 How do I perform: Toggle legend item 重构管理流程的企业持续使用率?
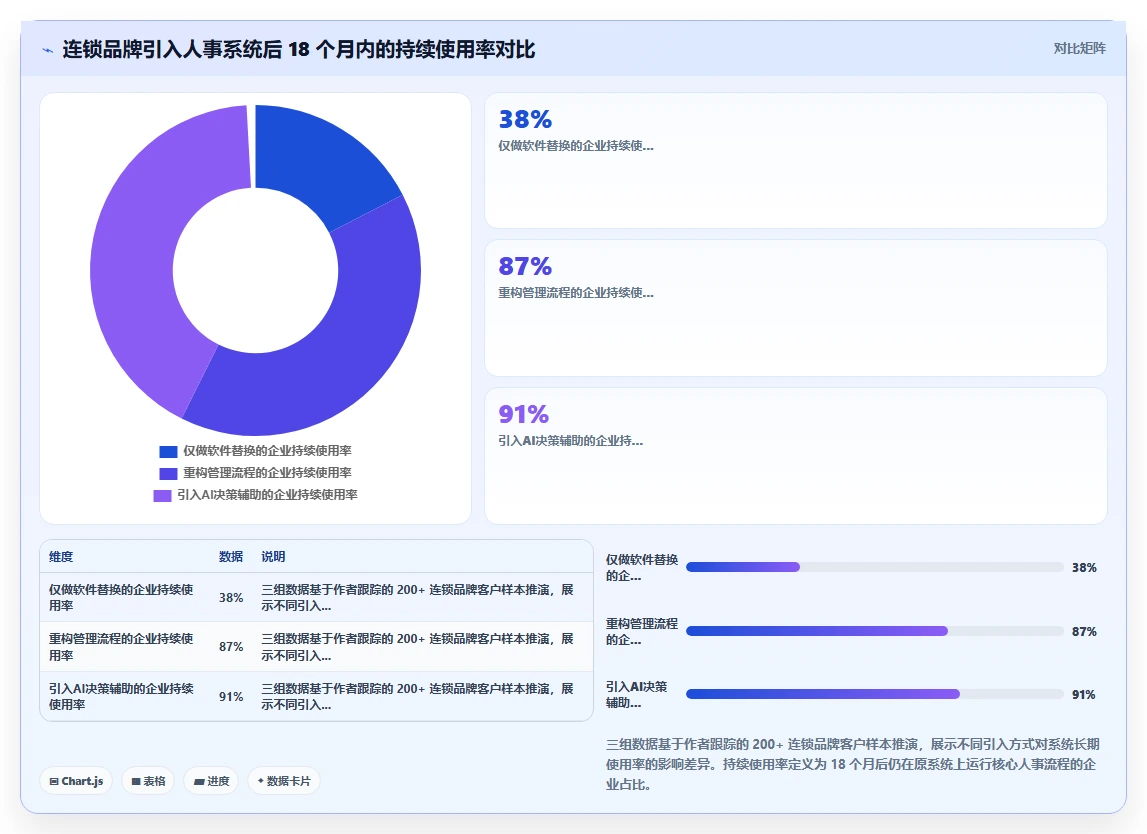point(255,473)
